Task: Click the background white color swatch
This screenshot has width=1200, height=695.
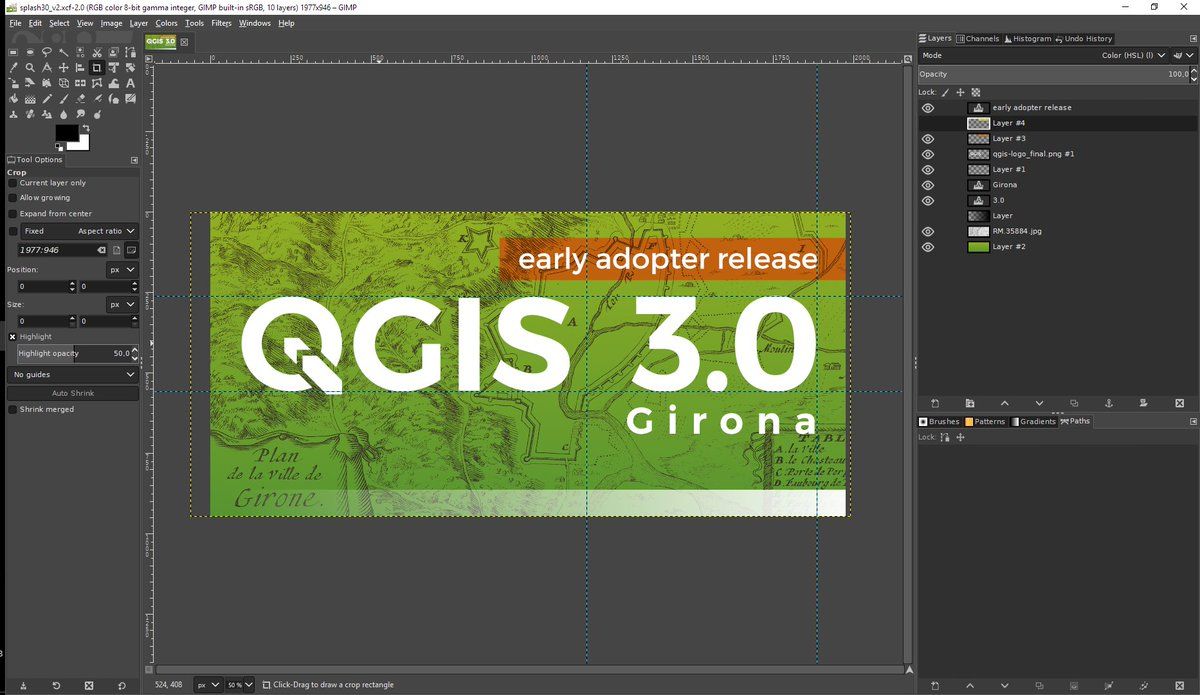Action: pyautogui.click(x=80, y=143)
